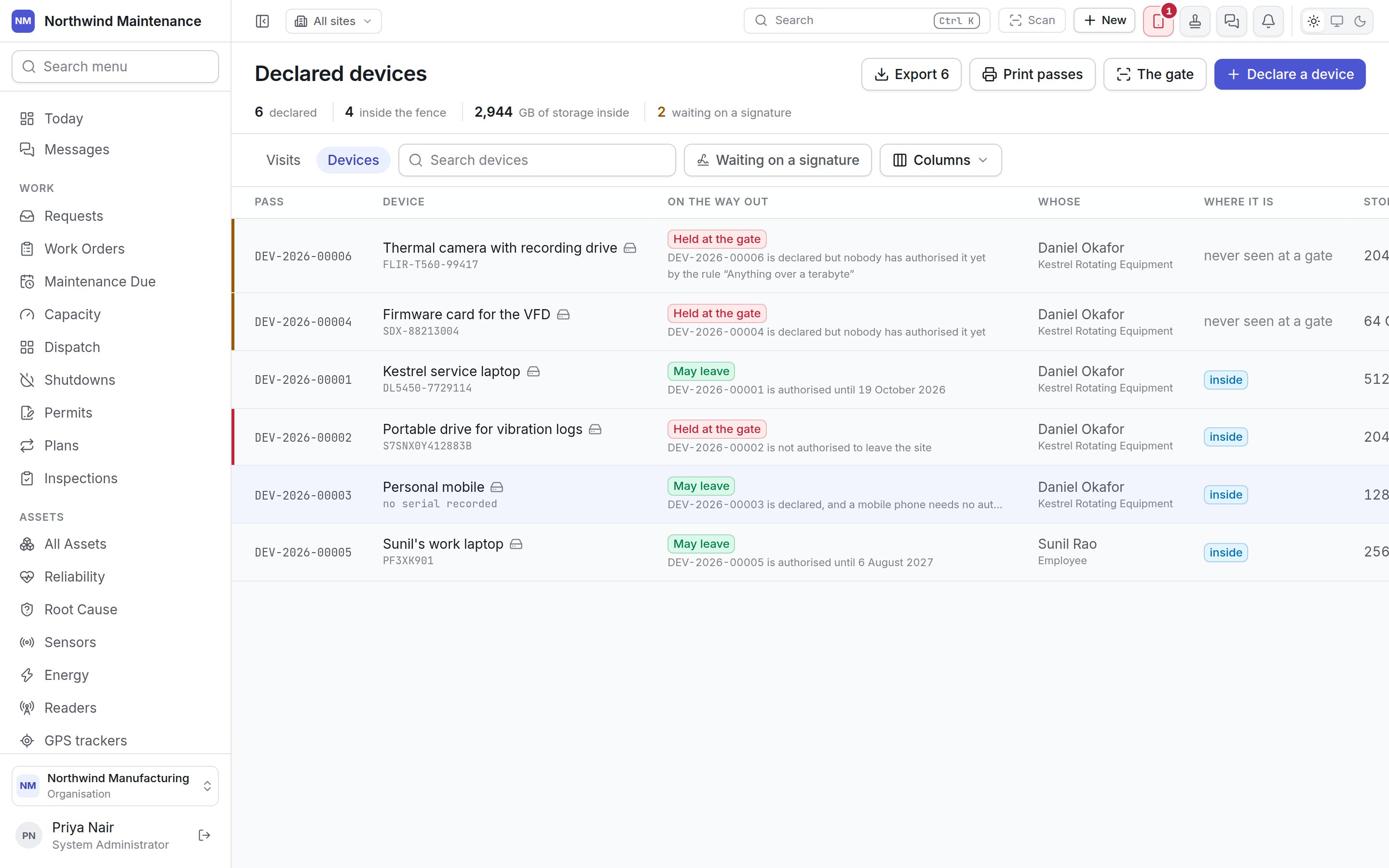This screenshot has width=1389, height=868.
Task: Focus the Search devices field
Action: [537, 160]
